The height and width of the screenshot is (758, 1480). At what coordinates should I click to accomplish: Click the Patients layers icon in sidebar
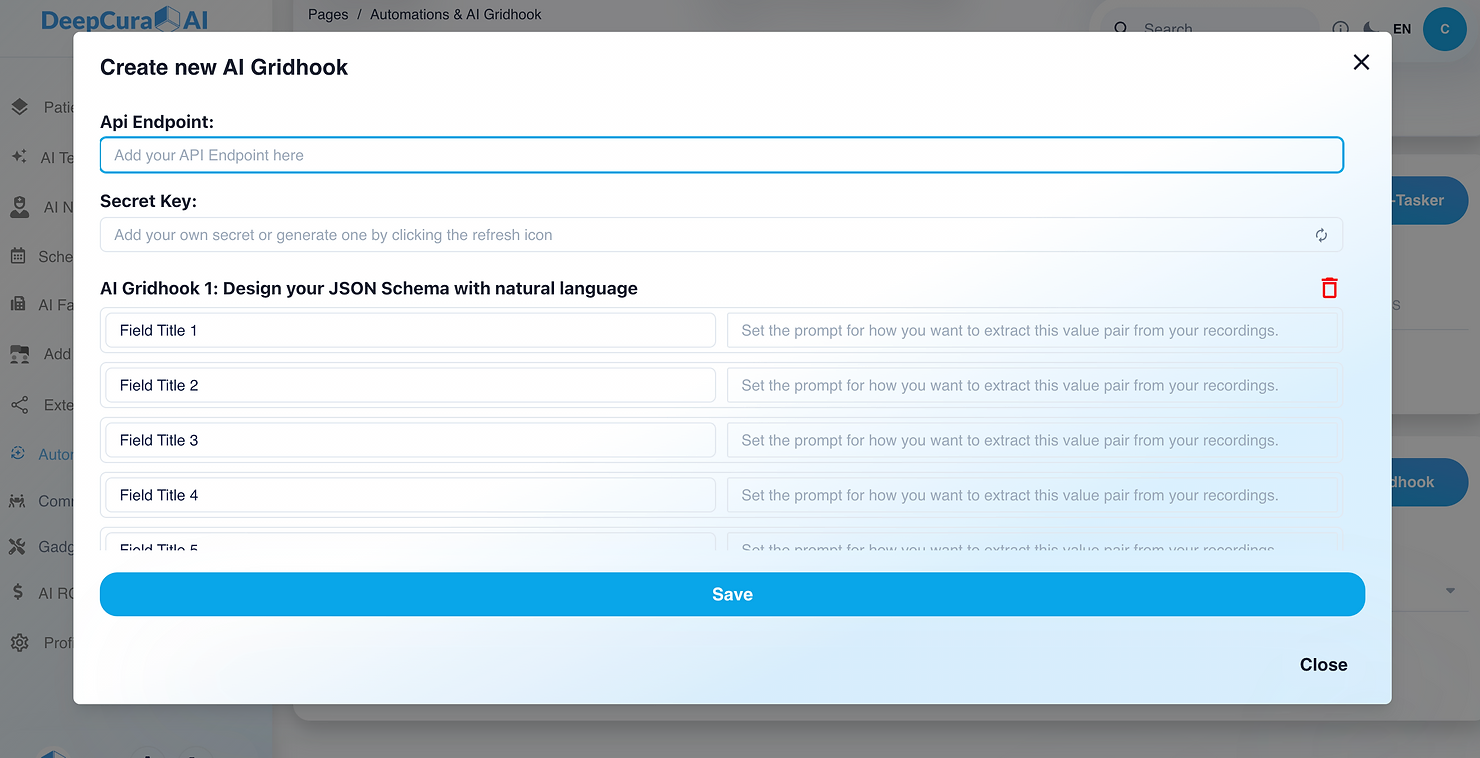[20, 107]
